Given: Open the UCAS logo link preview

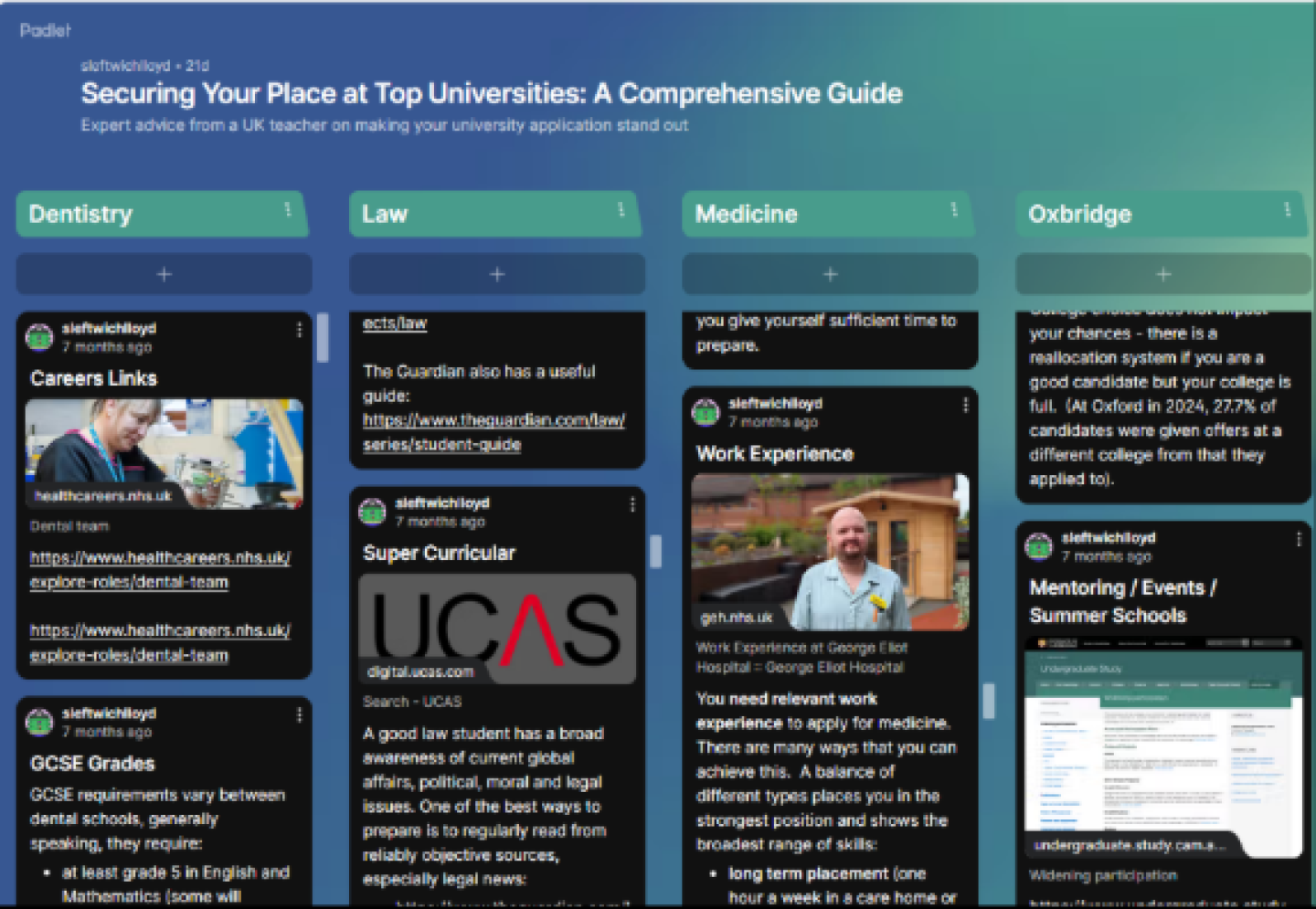Looking at the screenshot, I should (x=497, y=629).
